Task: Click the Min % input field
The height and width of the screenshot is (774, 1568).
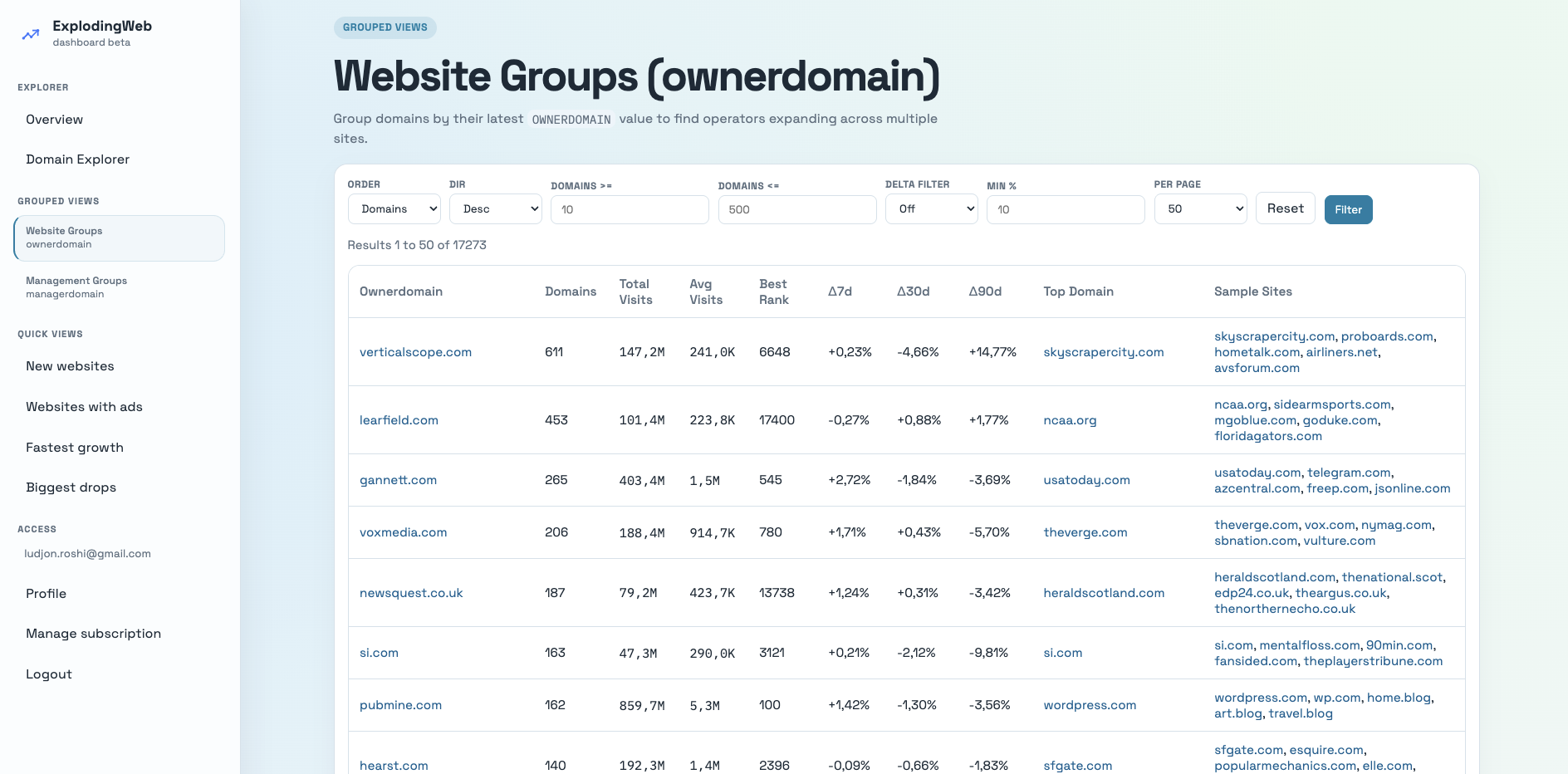Action: click(1066, 210)
